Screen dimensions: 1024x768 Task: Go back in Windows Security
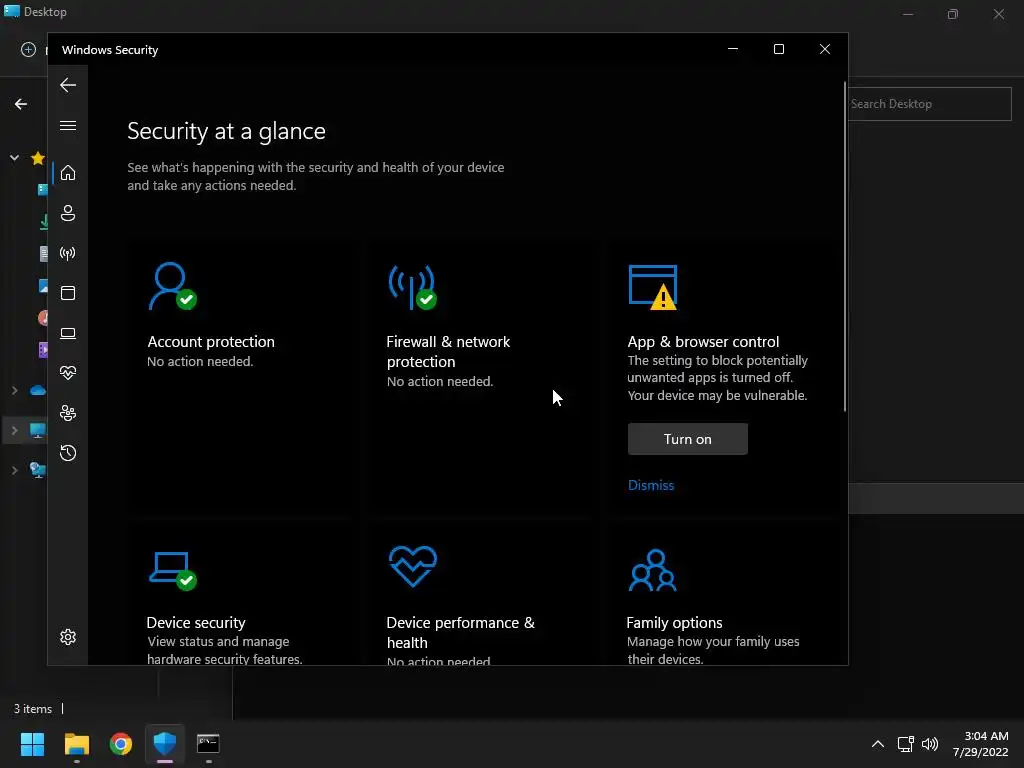tap(68, 85)
